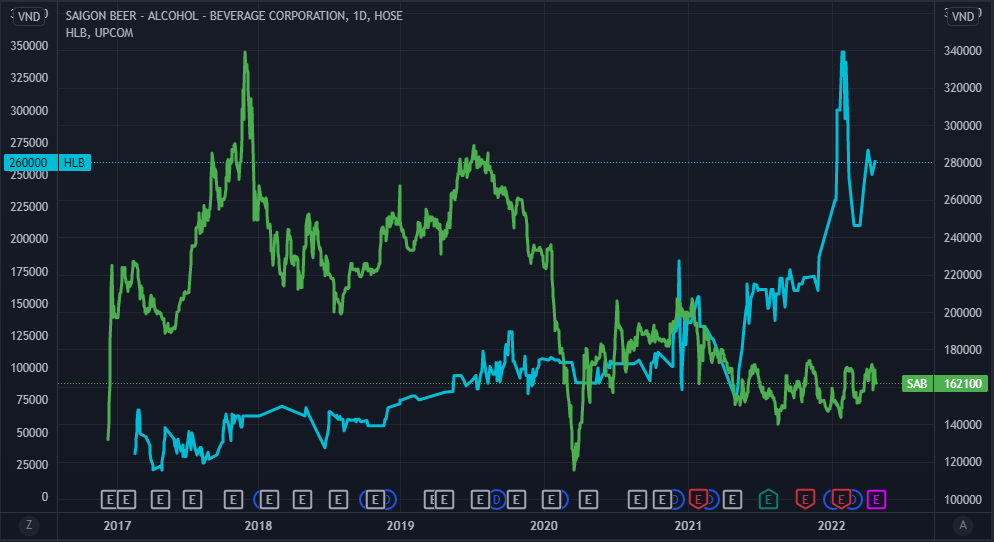Click the 340000 value on the right price scale
The height and width of the screenshot is (542, 994).
962,51
